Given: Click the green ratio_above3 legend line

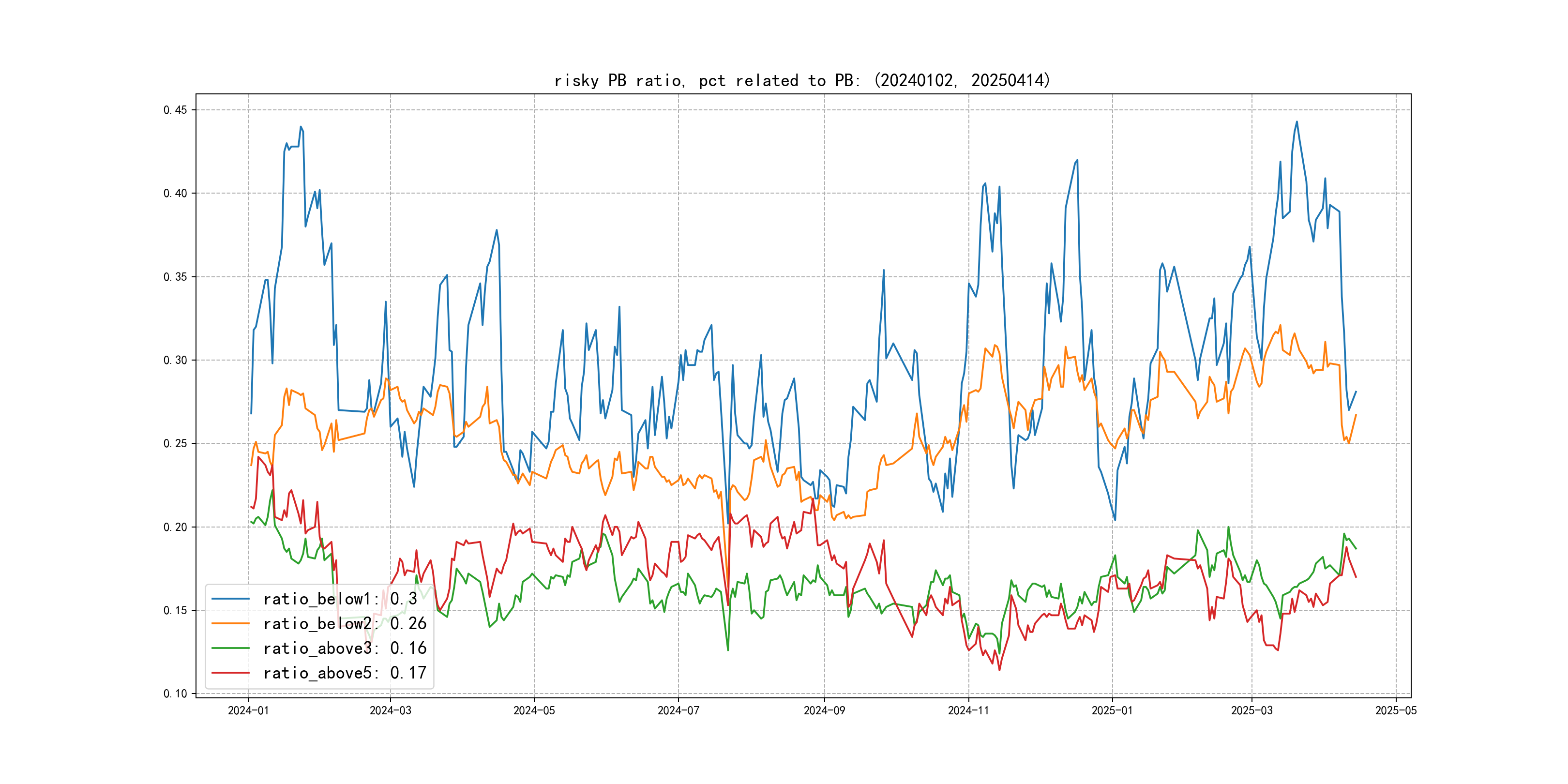Looking at the screenshot, I should [230, 648].
